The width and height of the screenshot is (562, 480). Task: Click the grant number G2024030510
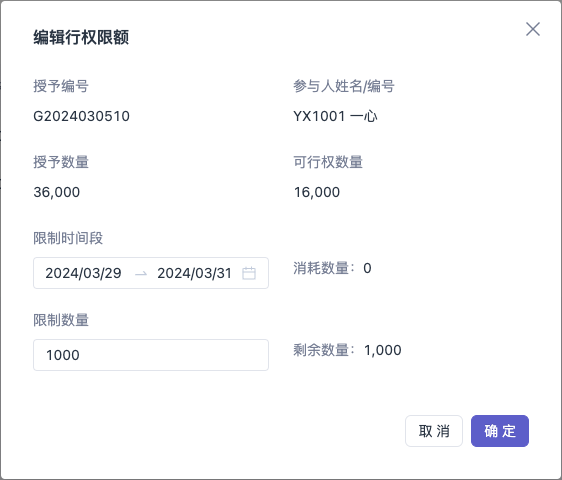81,116
